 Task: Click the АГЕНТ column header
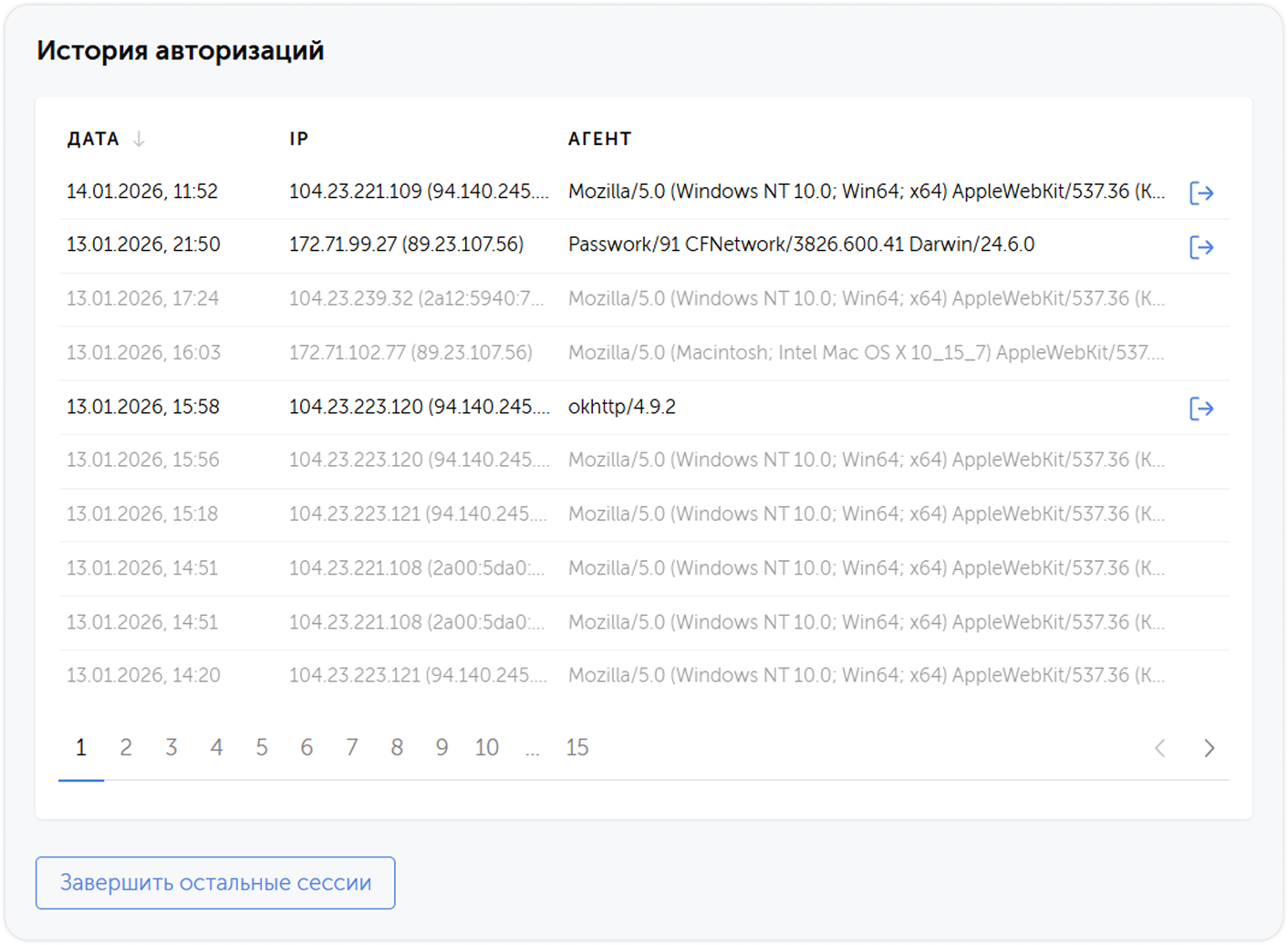click(599, 139)
